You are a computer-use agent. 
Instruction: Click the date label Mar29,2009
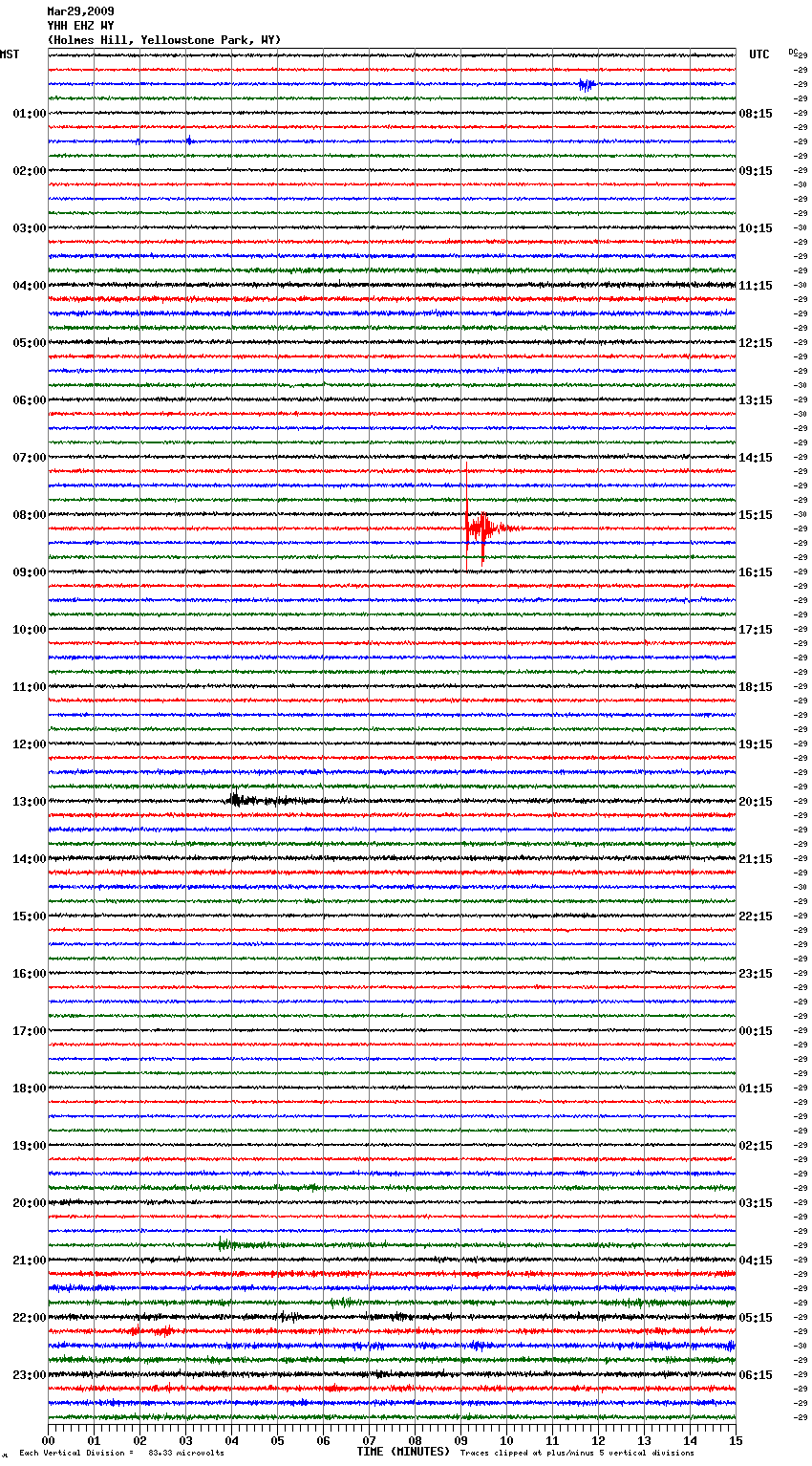point(80,11)
